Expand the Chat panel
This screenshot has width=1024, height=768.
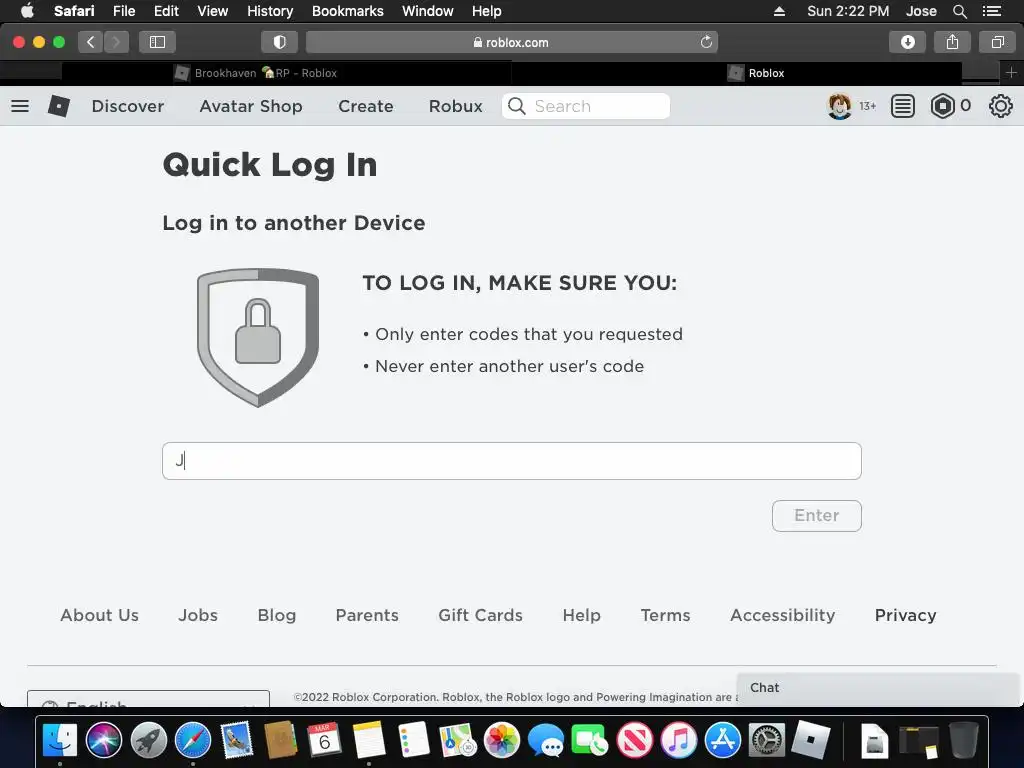coord(878,688)
